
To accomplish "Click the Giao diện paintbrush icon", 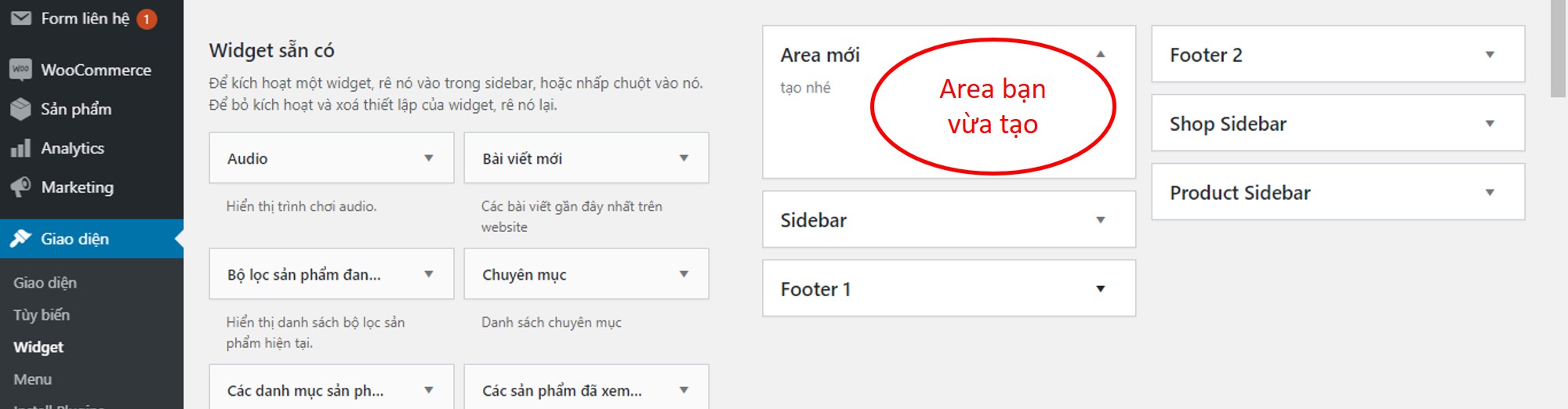I will click(x=21, y=239).
